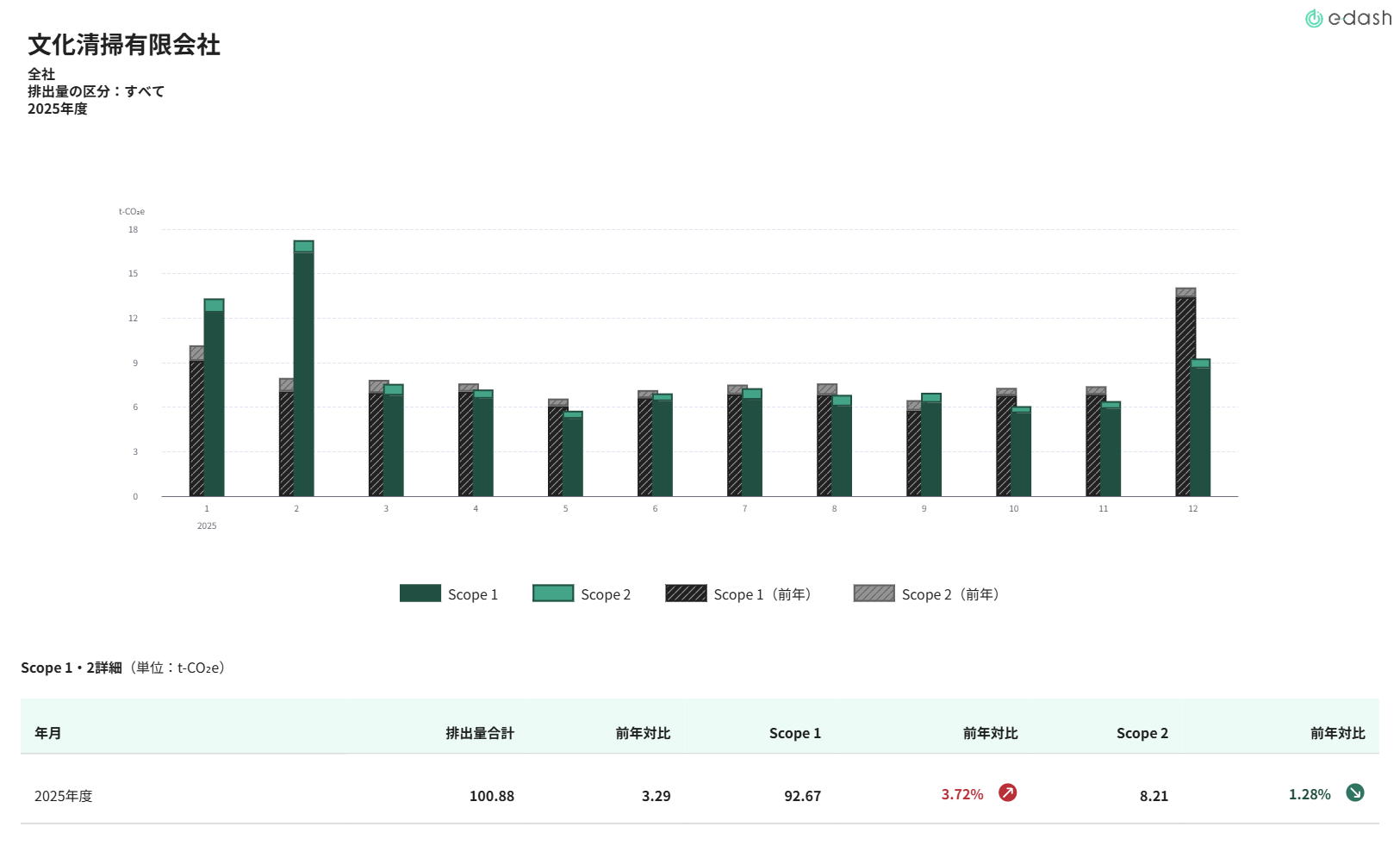1400x845 pixels.
Task: Click the Scope 1 table column header
Action: click(x=794, y=733)
